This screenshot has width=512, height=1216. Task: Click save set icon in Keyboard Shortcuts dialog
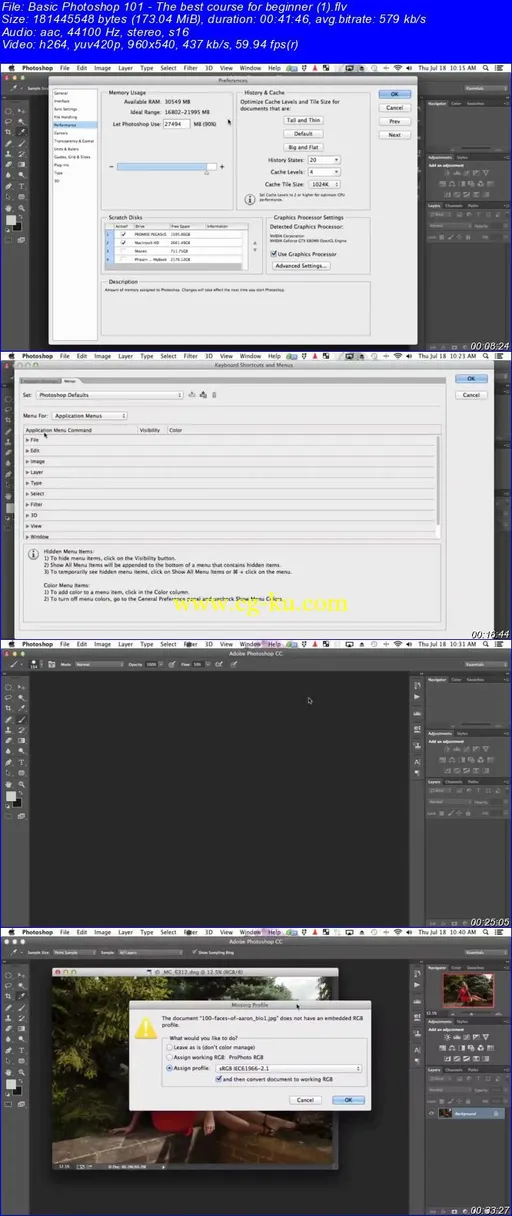(x=192, y=395)
